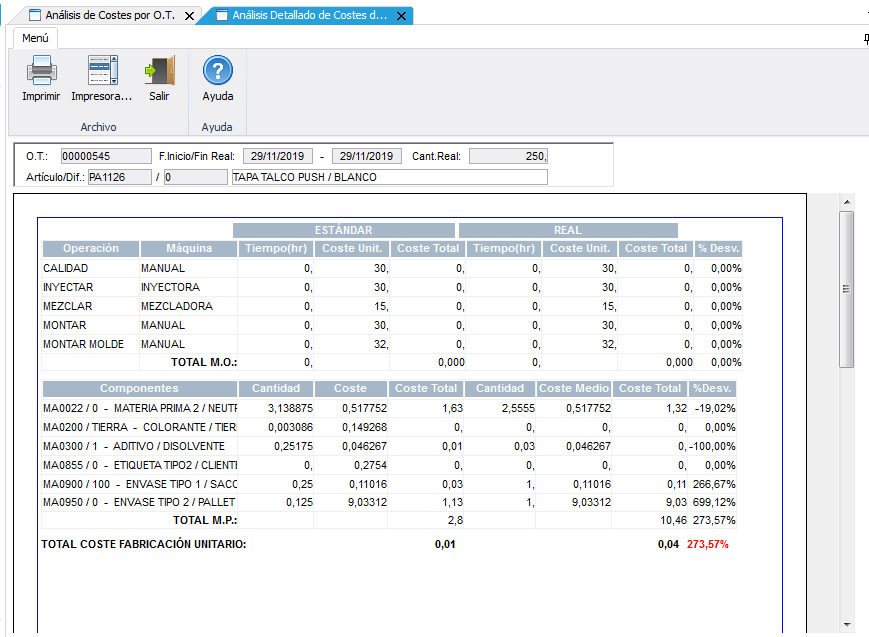
Task: Click the article description TAPA TALCO PUSH field
Action: pos(389,177)
